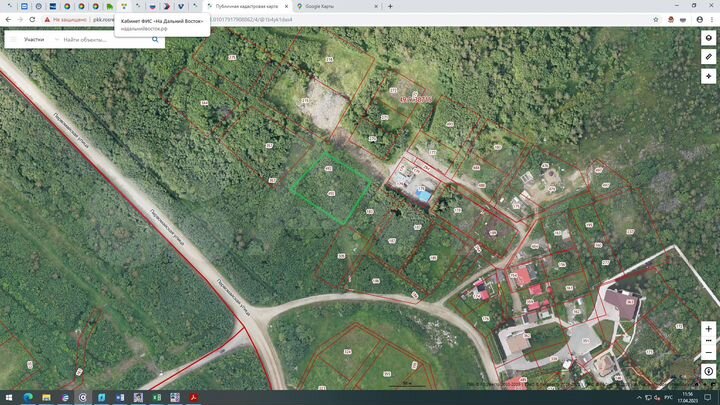
Task: Click into the Найти объекты search field
Action: 106,39
